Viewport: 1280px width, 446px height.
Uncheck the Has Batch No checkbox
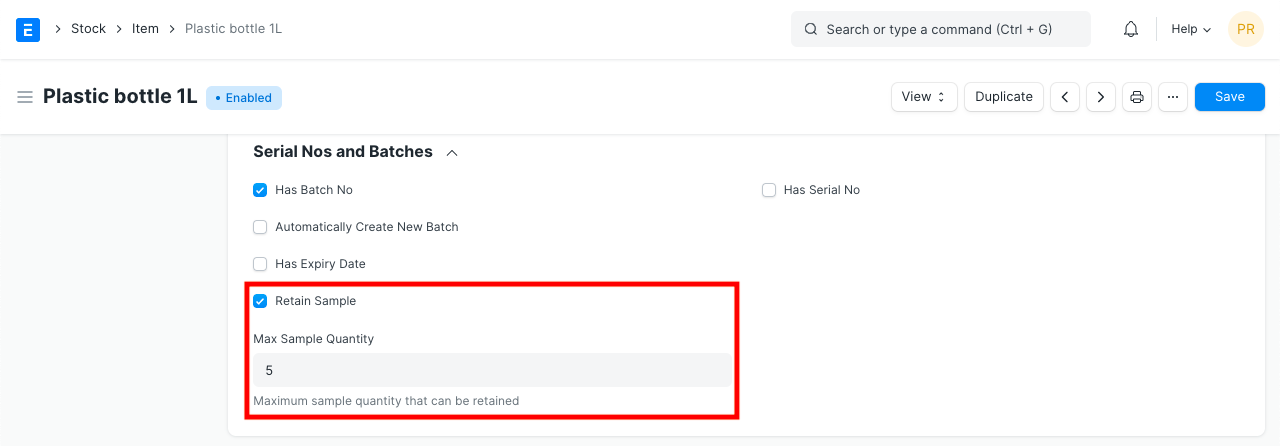pyautogui.click(x=260, y=190)
